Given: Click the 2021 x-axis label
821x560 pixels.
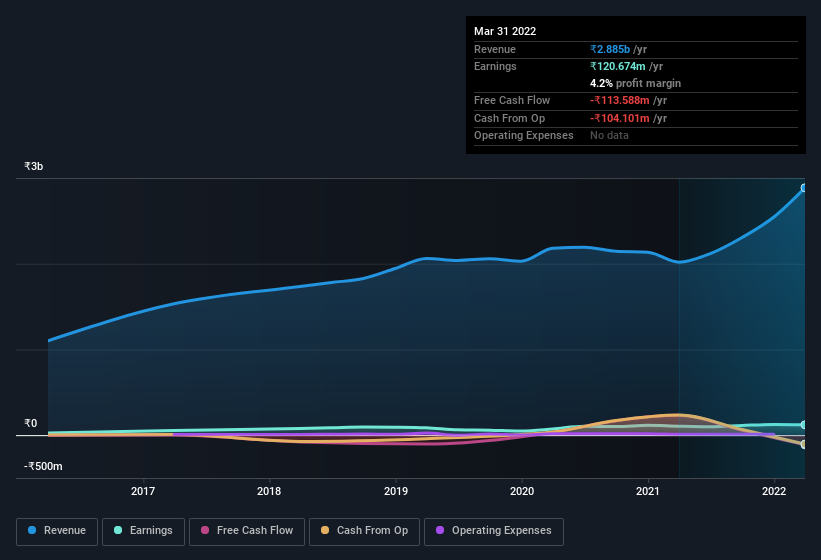Looking at the screenshot, I should (x=648, y=491).
